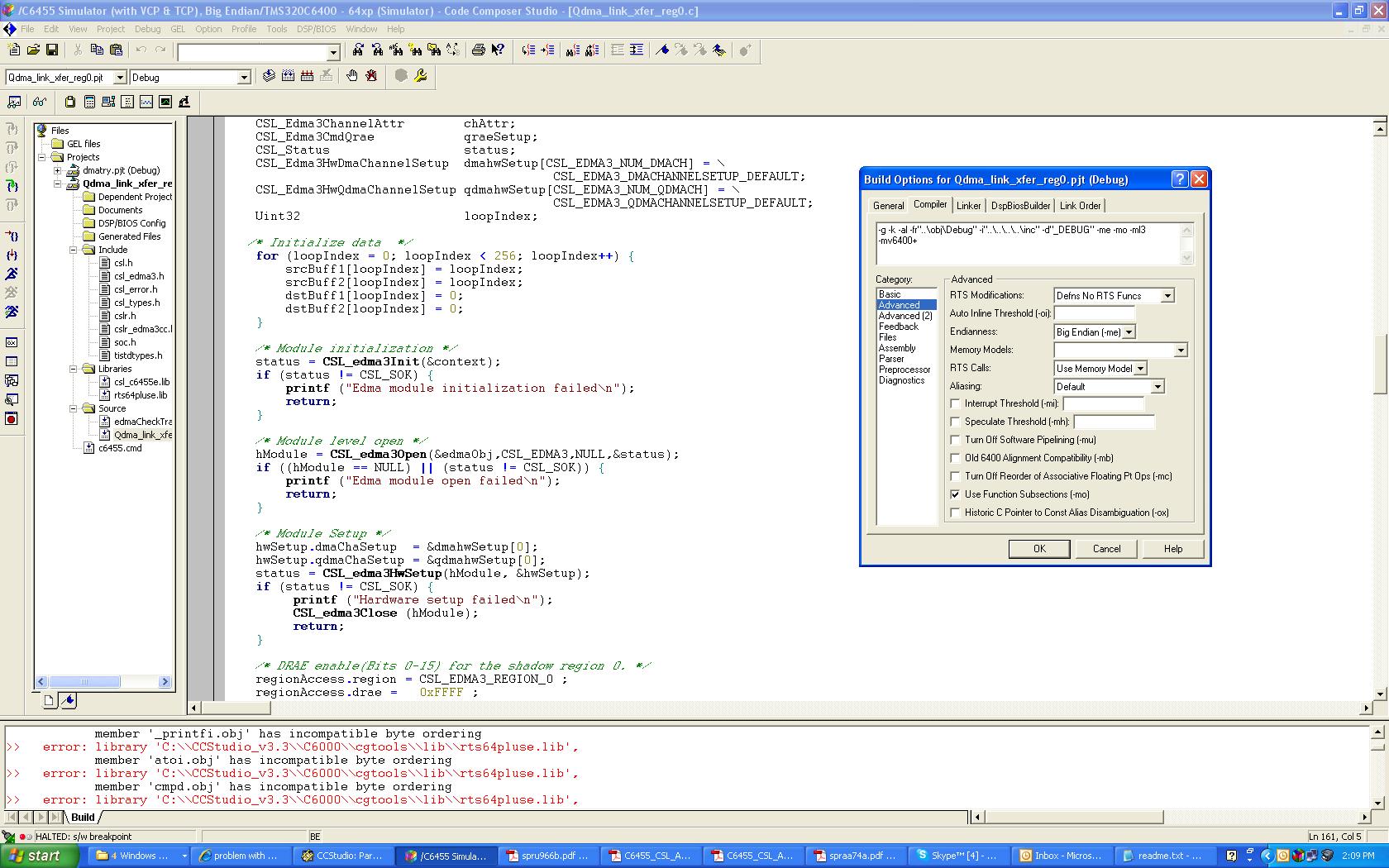Screen dimensions: 1389x868
Task: Click the Rebuild All red icon
Action: [307, 76]
